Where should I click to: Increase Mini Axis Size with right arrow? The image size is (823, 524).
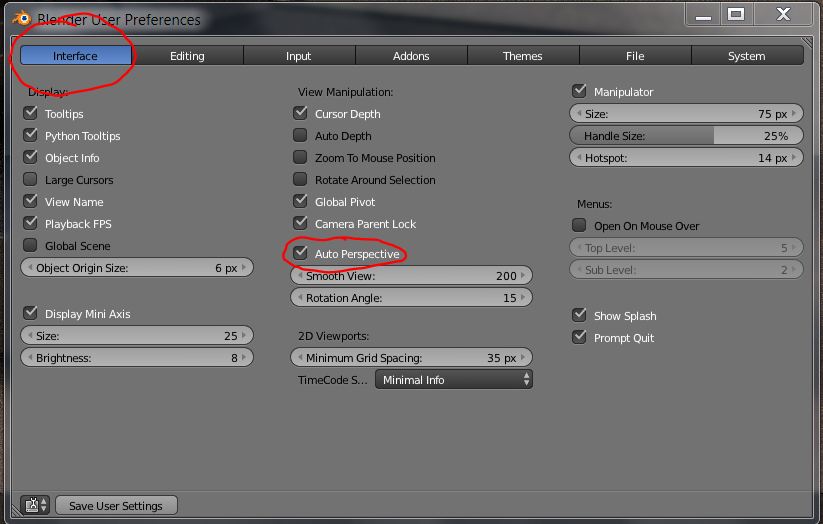[x=244, y=336]
